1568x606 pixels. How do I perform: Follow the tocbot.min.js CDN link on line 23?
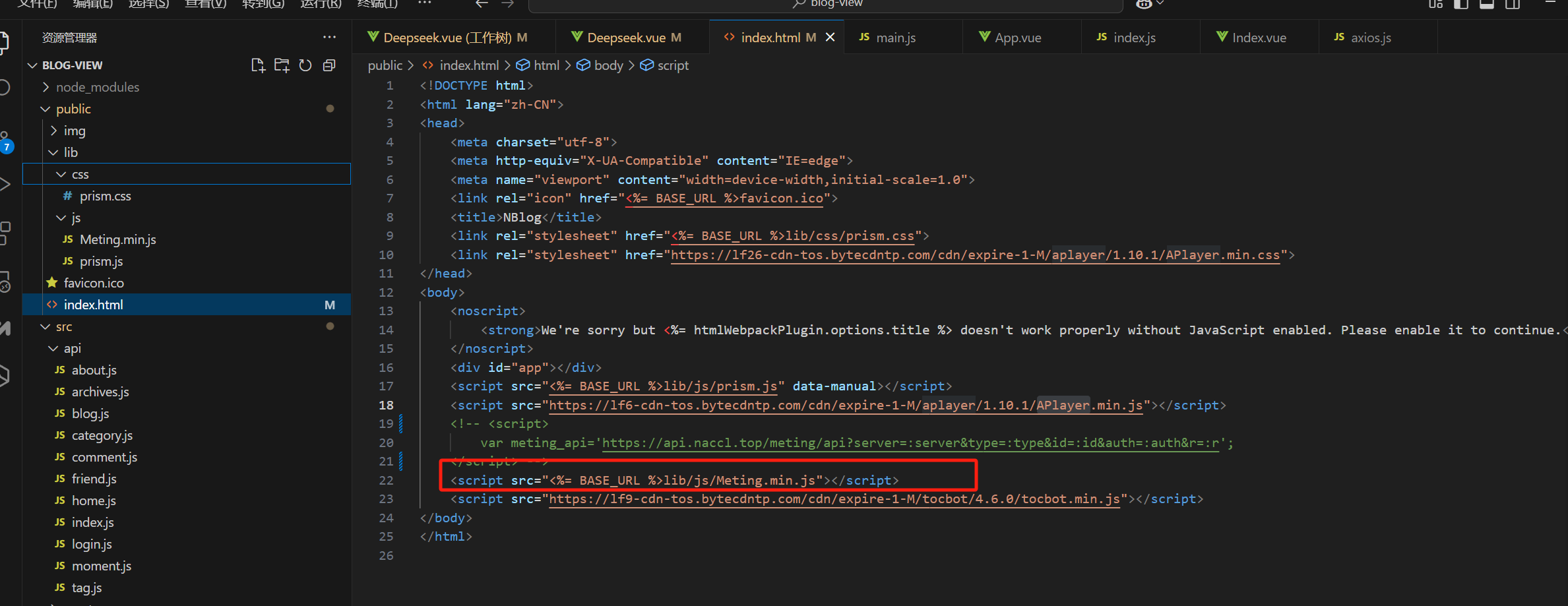pyautogui.click(x=834, y=499)
